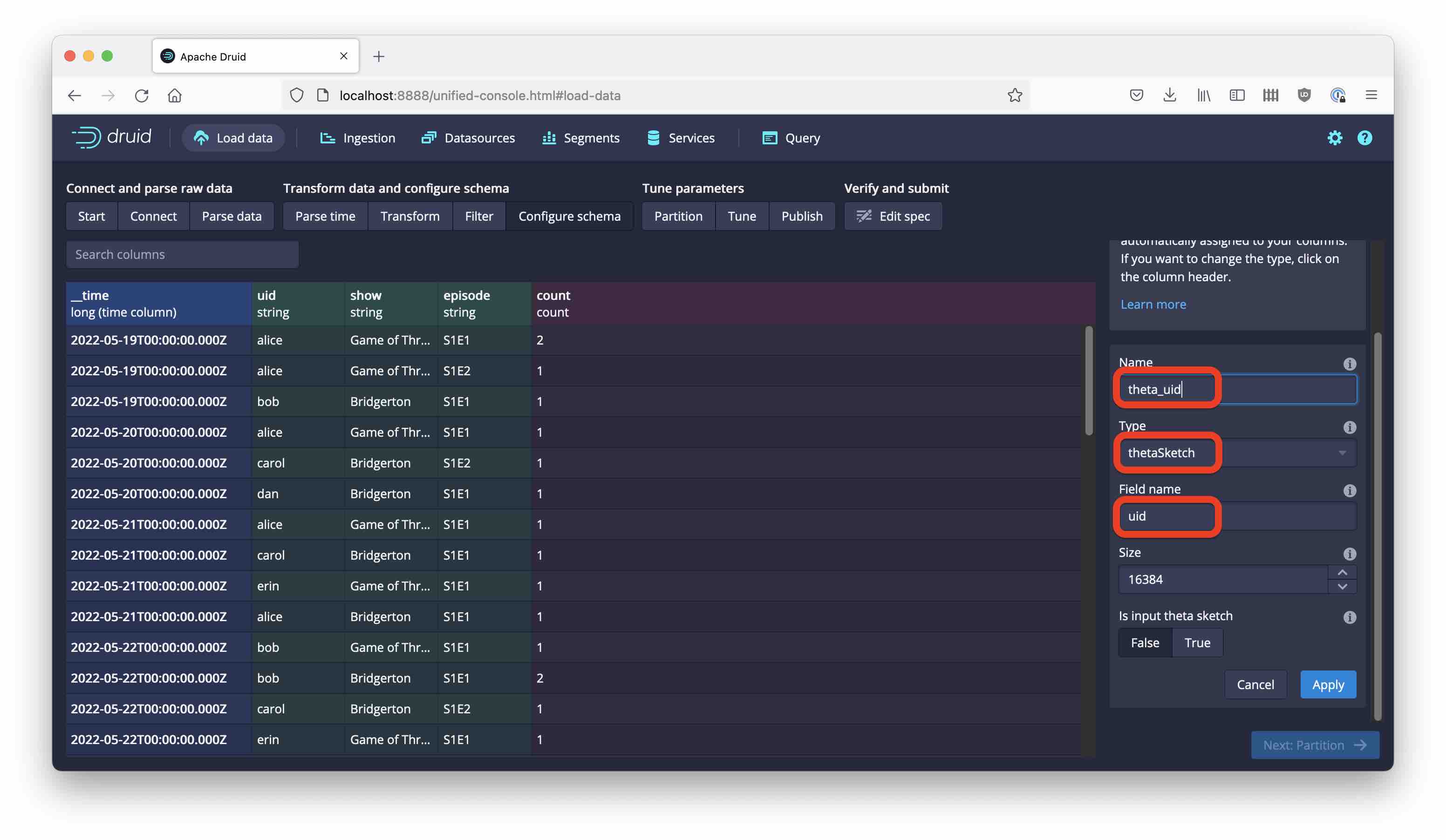Screen dimensions: 1446x840
Task: Click the Size field info icon
Action: (x=1349, y=554)
